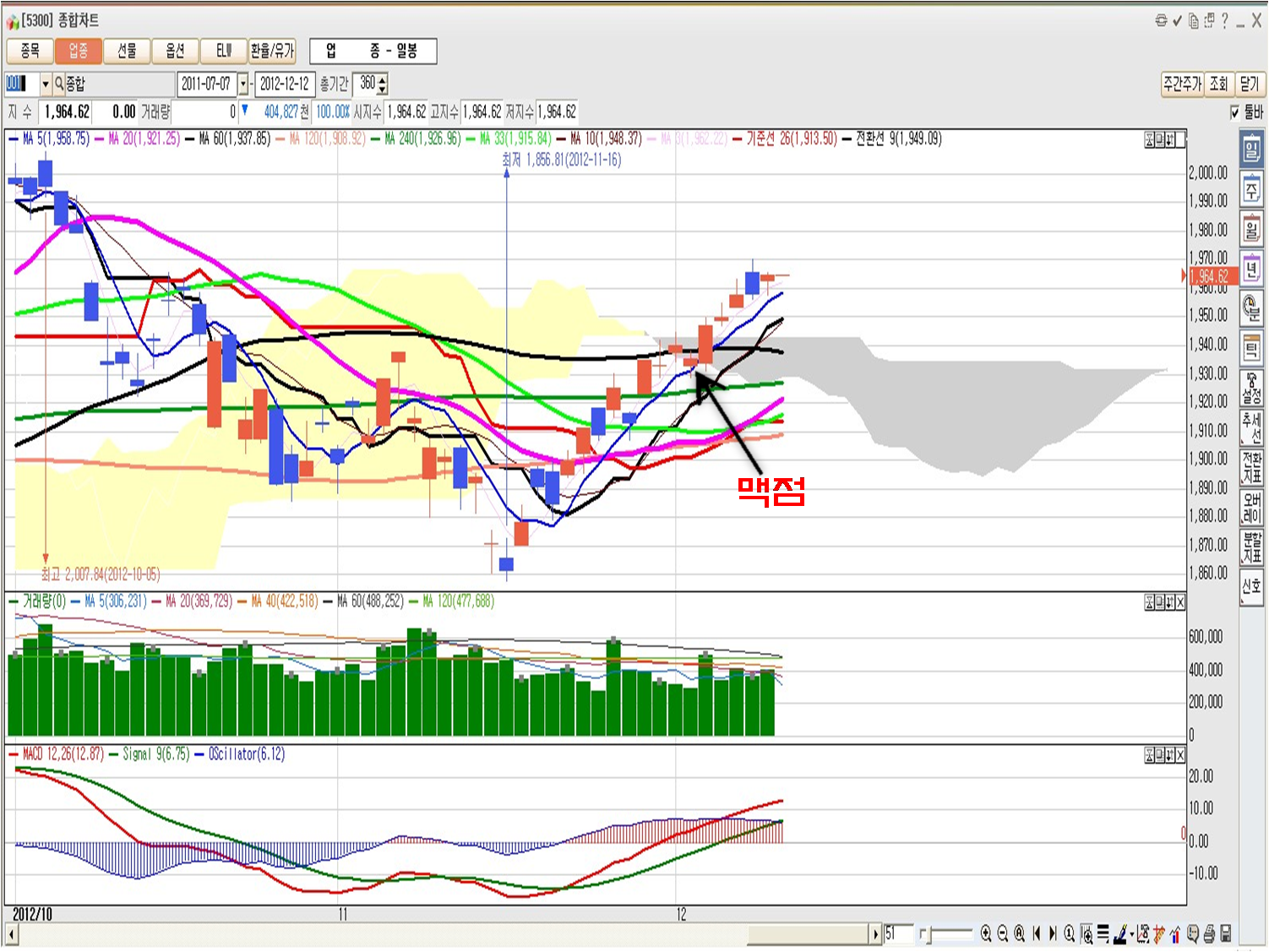Click the zoom in magnifier icon
Image resolution: width=1269 pixels, height=952 pixels.
pyautogui.click(x=986, y=933)
